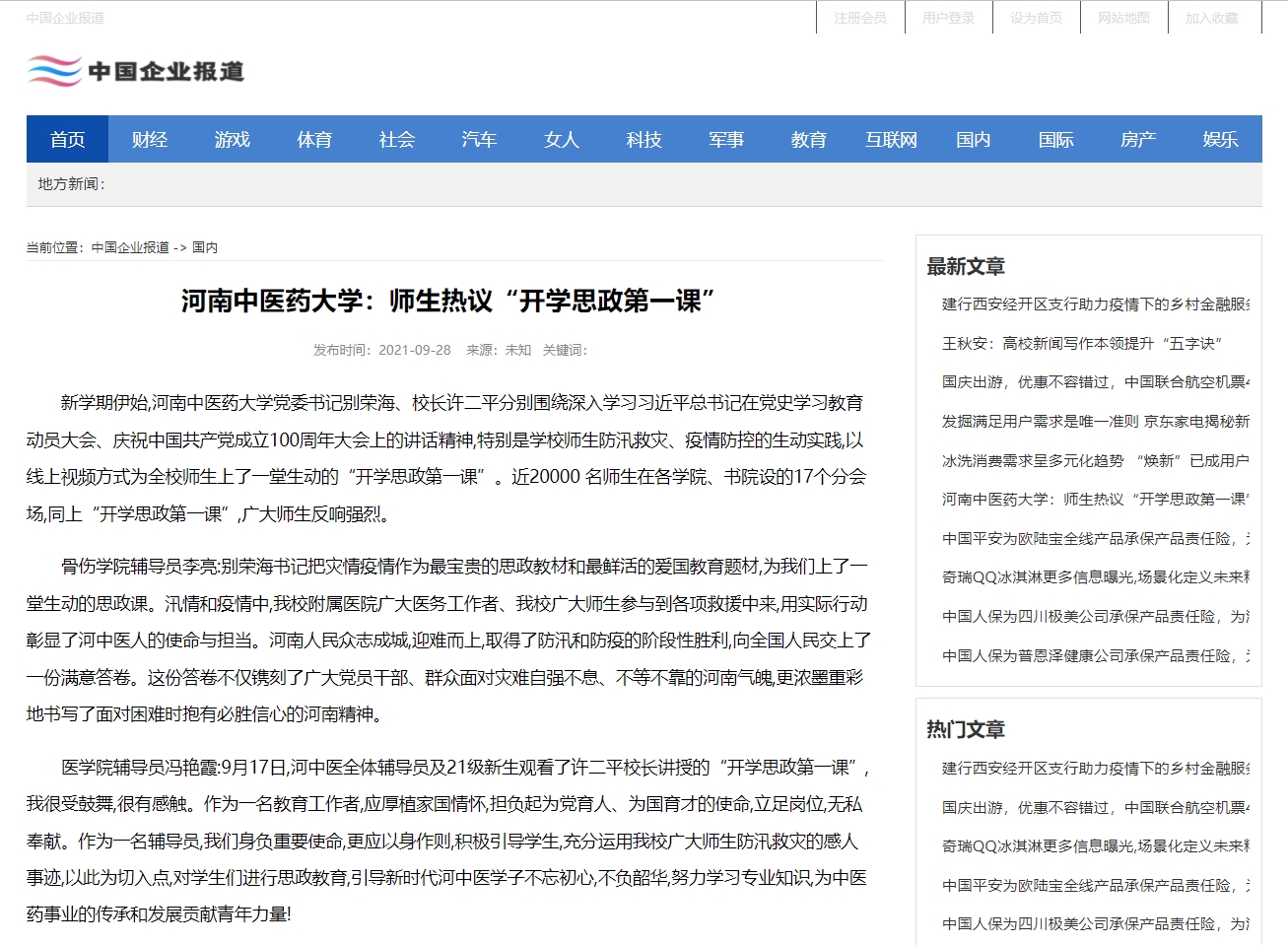The image size is (1288, 945).
Task: Click 注册会员 in the top bar
Action: click(860, 18)
